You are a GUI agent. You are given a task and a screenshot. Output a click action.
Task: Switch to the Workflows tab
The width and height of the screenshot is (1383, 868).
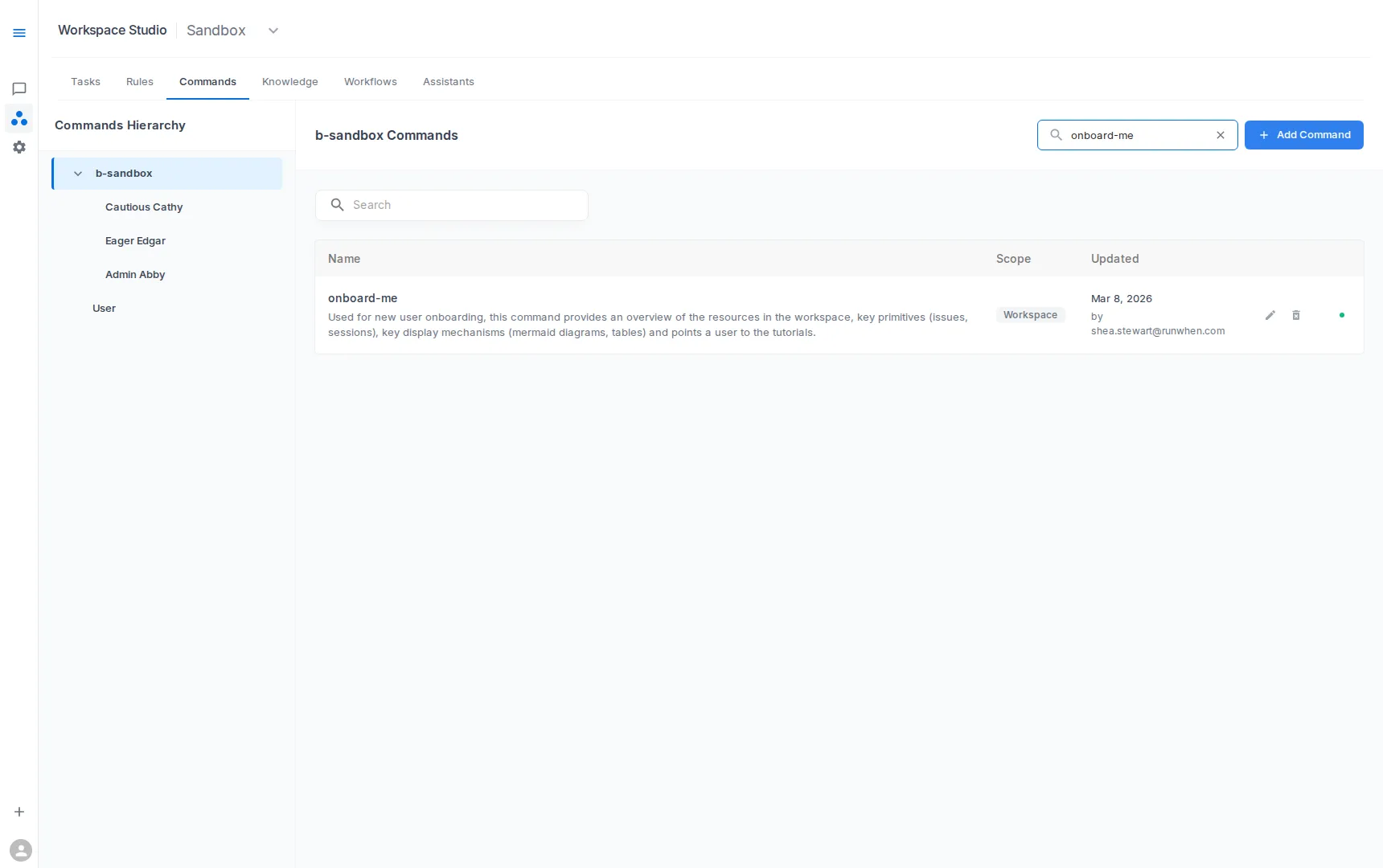point(370,81)
